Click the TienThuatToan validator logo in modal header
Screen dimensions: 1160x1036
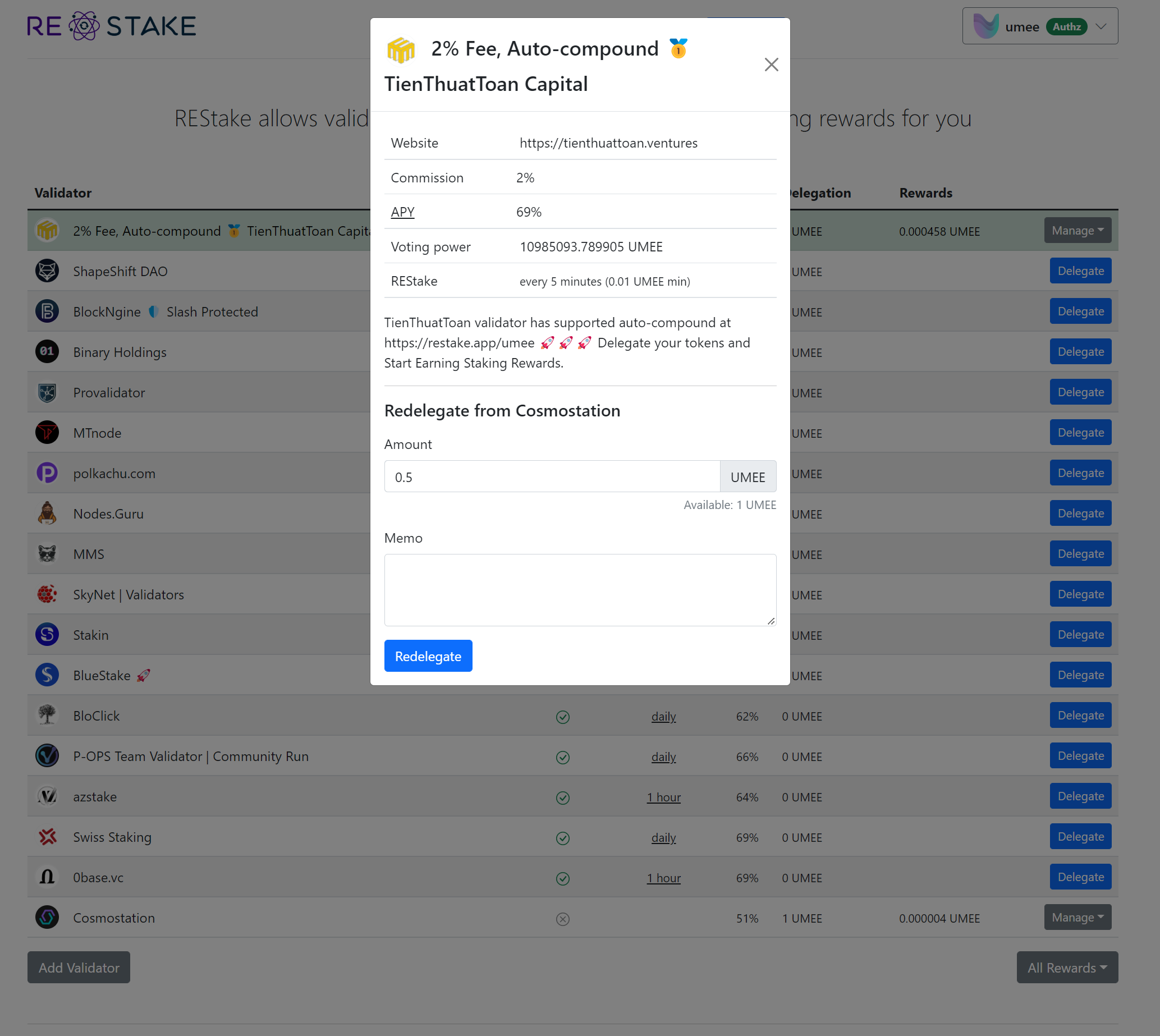click(x=401, y=50)
